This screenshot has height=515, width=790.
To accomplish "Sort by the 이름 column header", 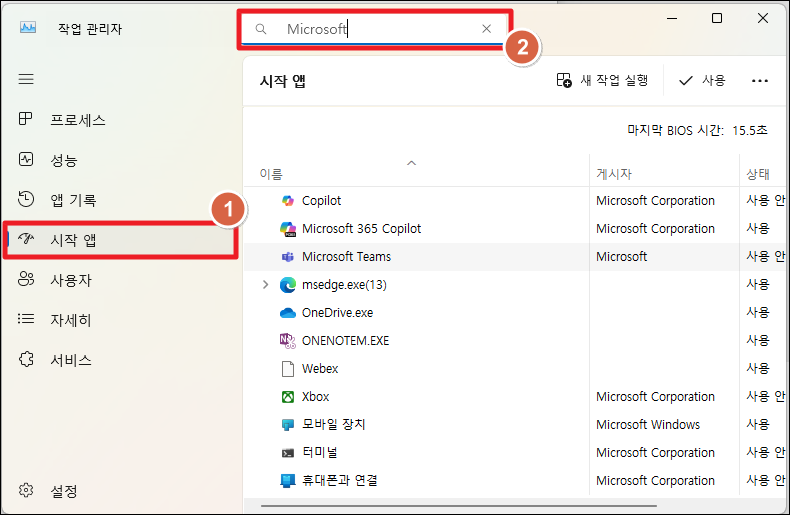I will pos(271,174).
